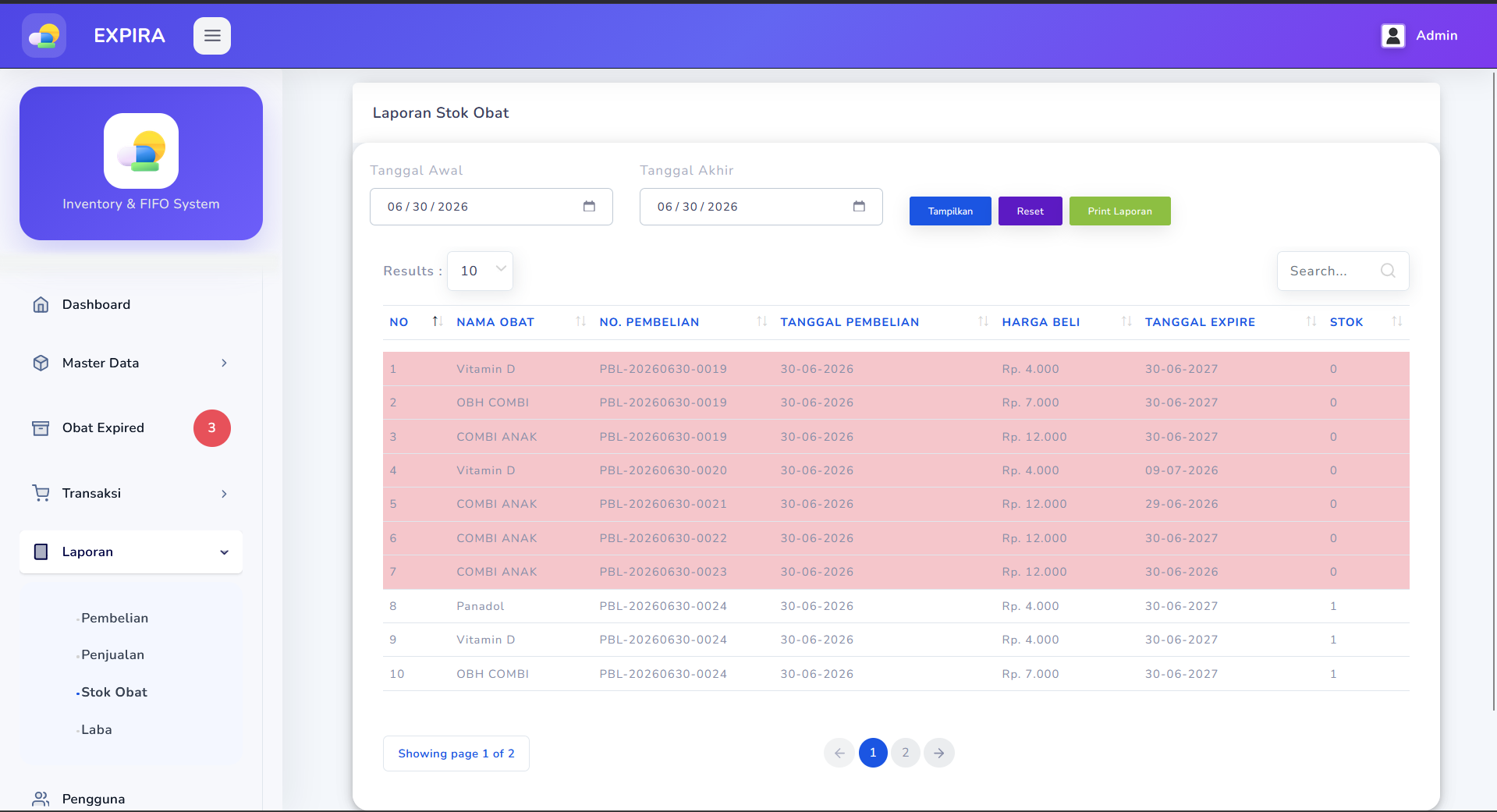Click the EXPIRA logo icon in header
1497x812 pixels.
click(x=44, y=36)
